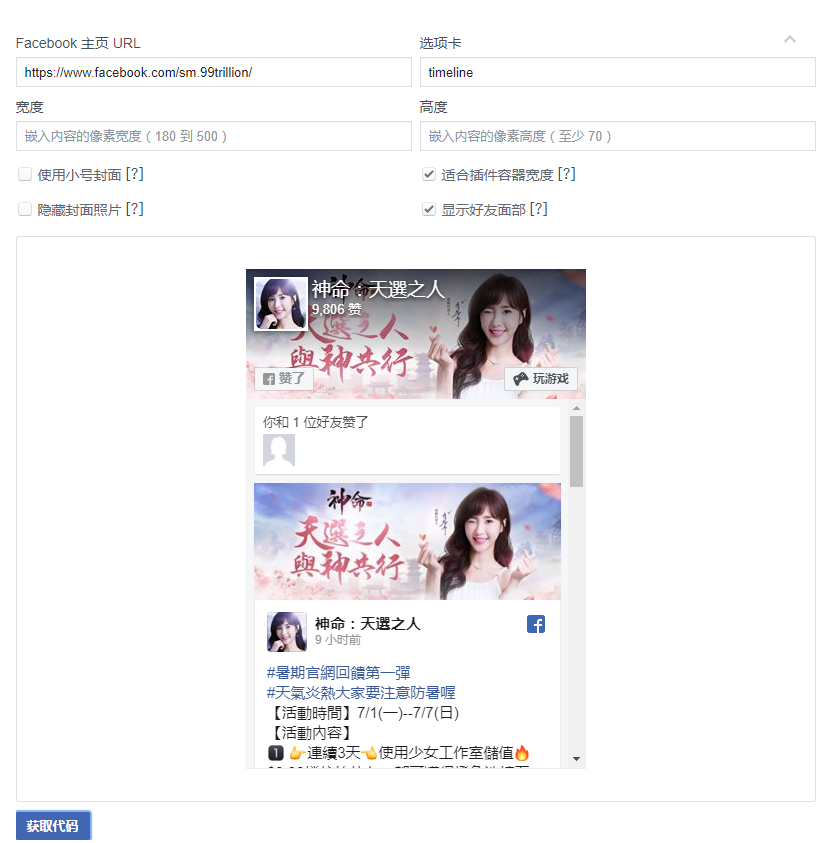Click the Facebook logo icon in the post
829x843 pixels.
535,624
